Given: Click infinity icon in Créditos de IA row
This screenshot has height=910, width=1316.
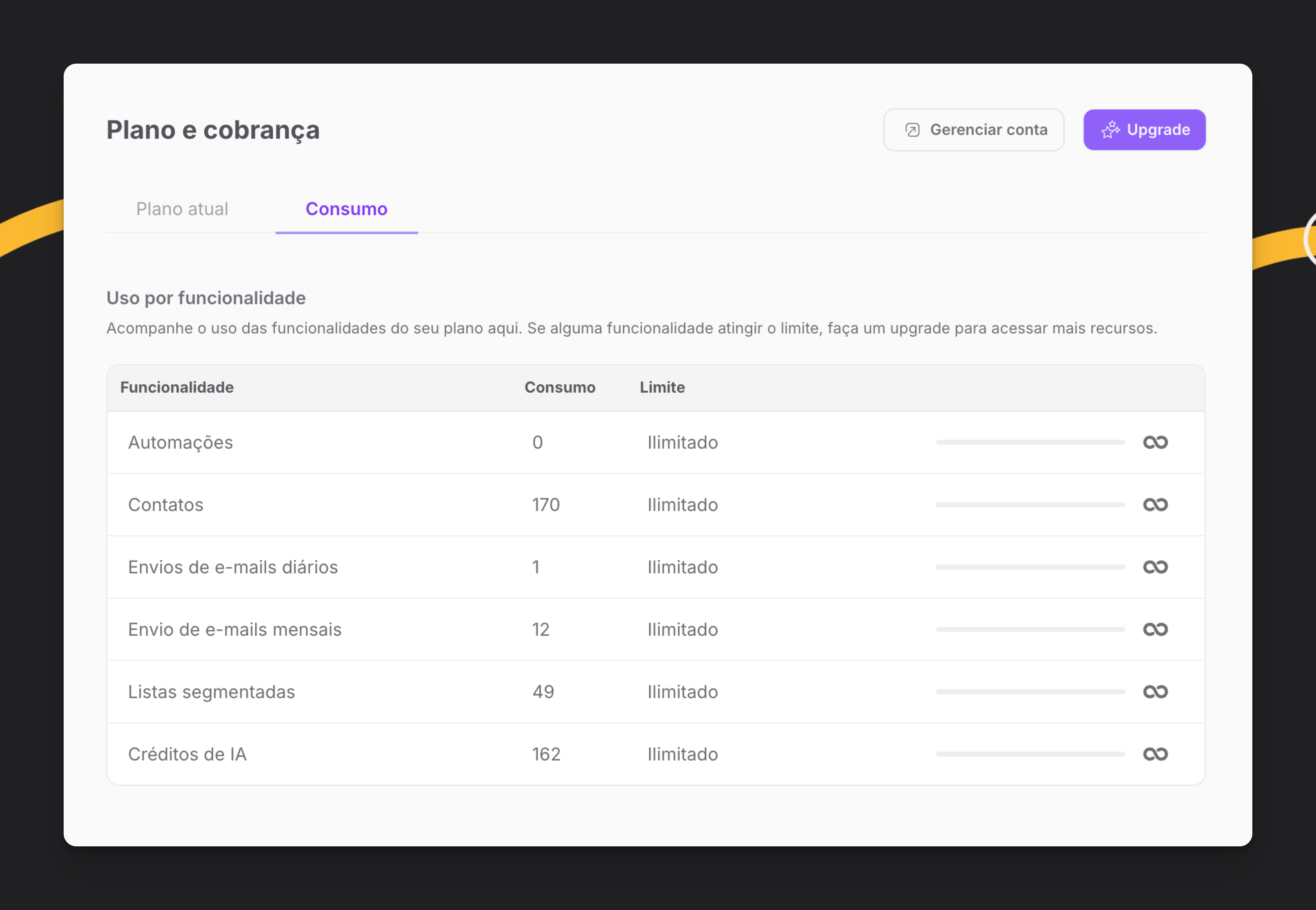Looking at the screenshot, I should click(x=1155, y=754).
